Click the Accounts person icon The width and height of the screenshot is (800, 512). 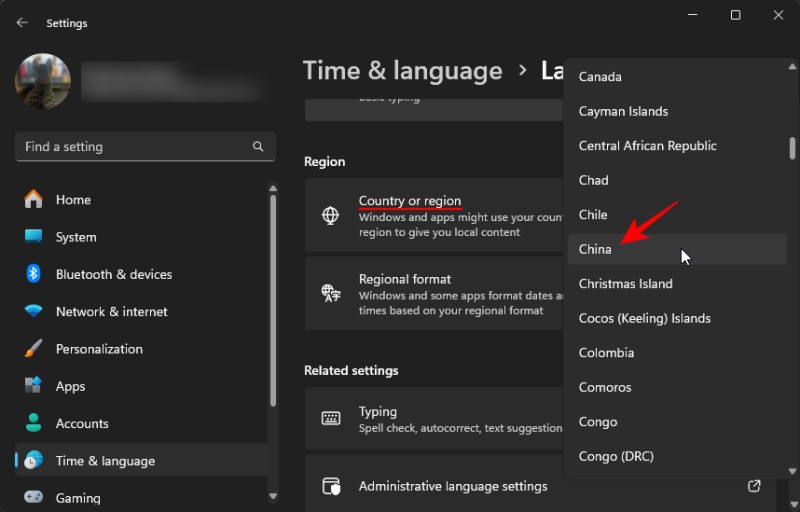point(33,423)
